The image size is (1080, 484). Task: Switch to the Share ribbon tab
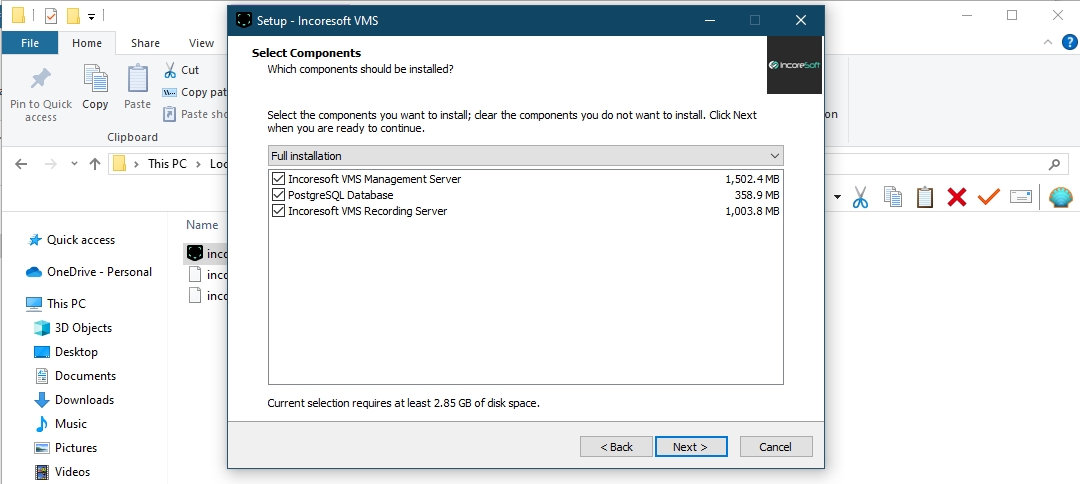coord(145,43)
